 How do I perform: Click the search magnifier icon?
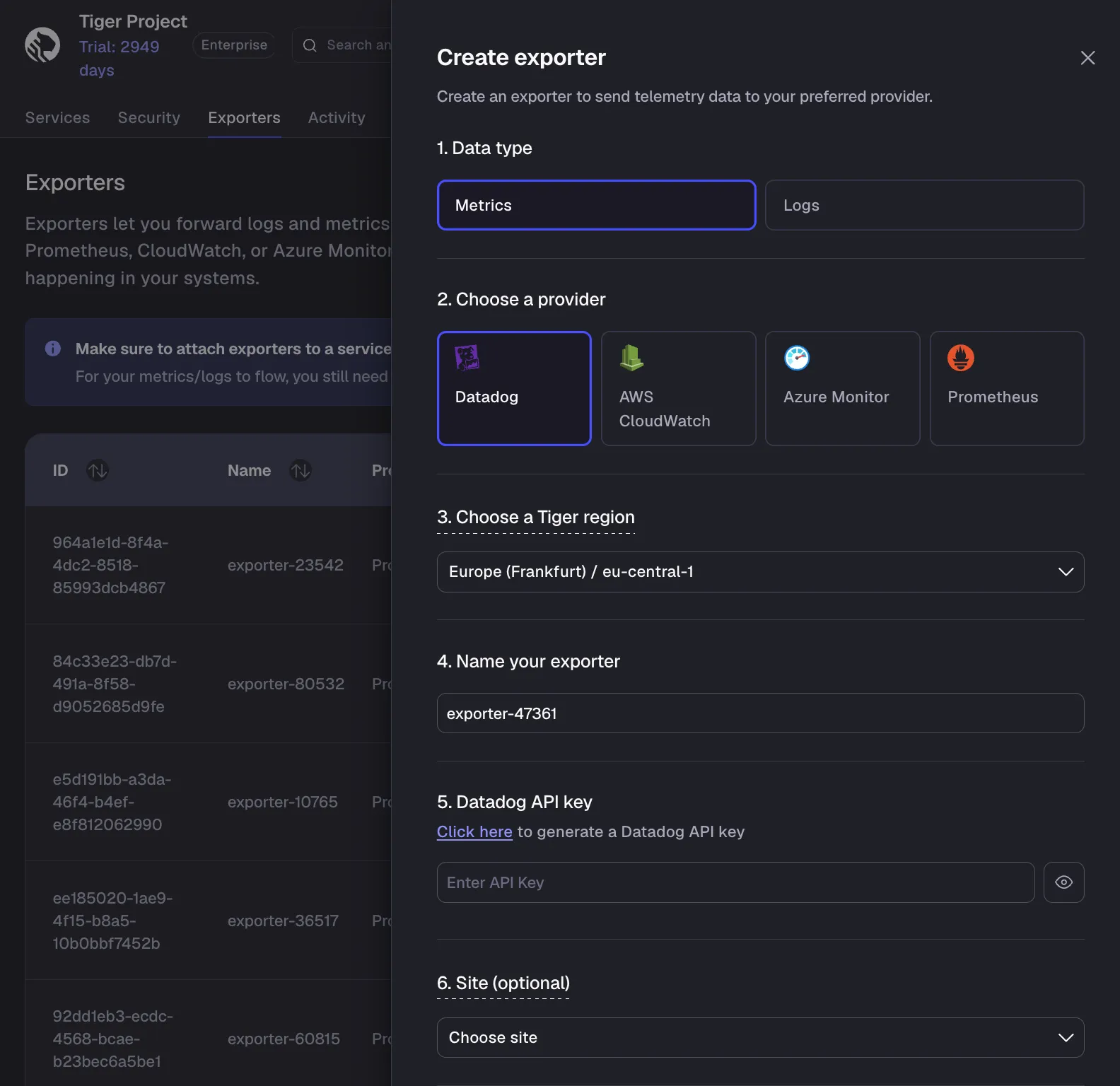[310, 45]
